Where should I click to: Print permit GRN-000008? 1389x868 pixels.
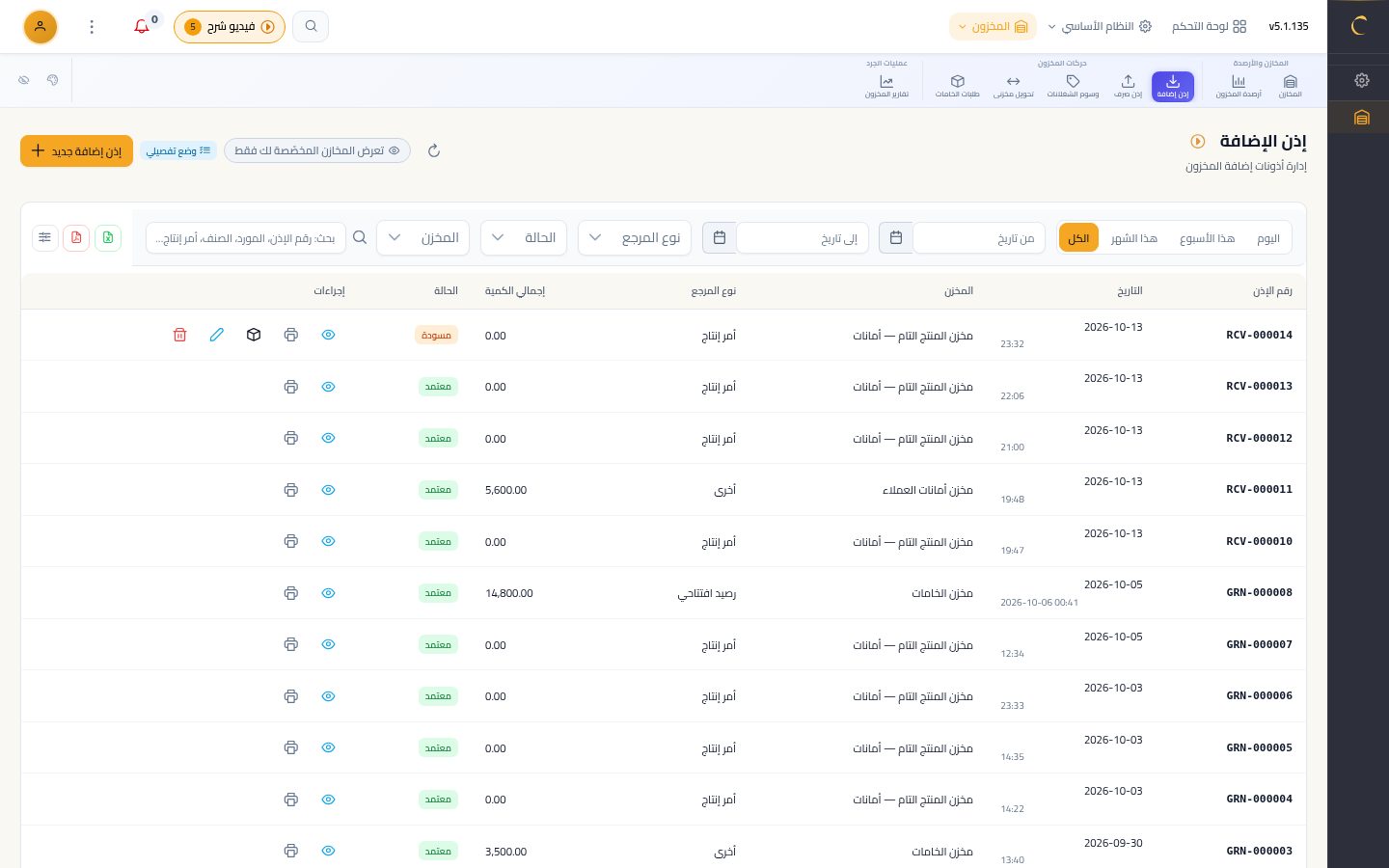pos(291,593)
